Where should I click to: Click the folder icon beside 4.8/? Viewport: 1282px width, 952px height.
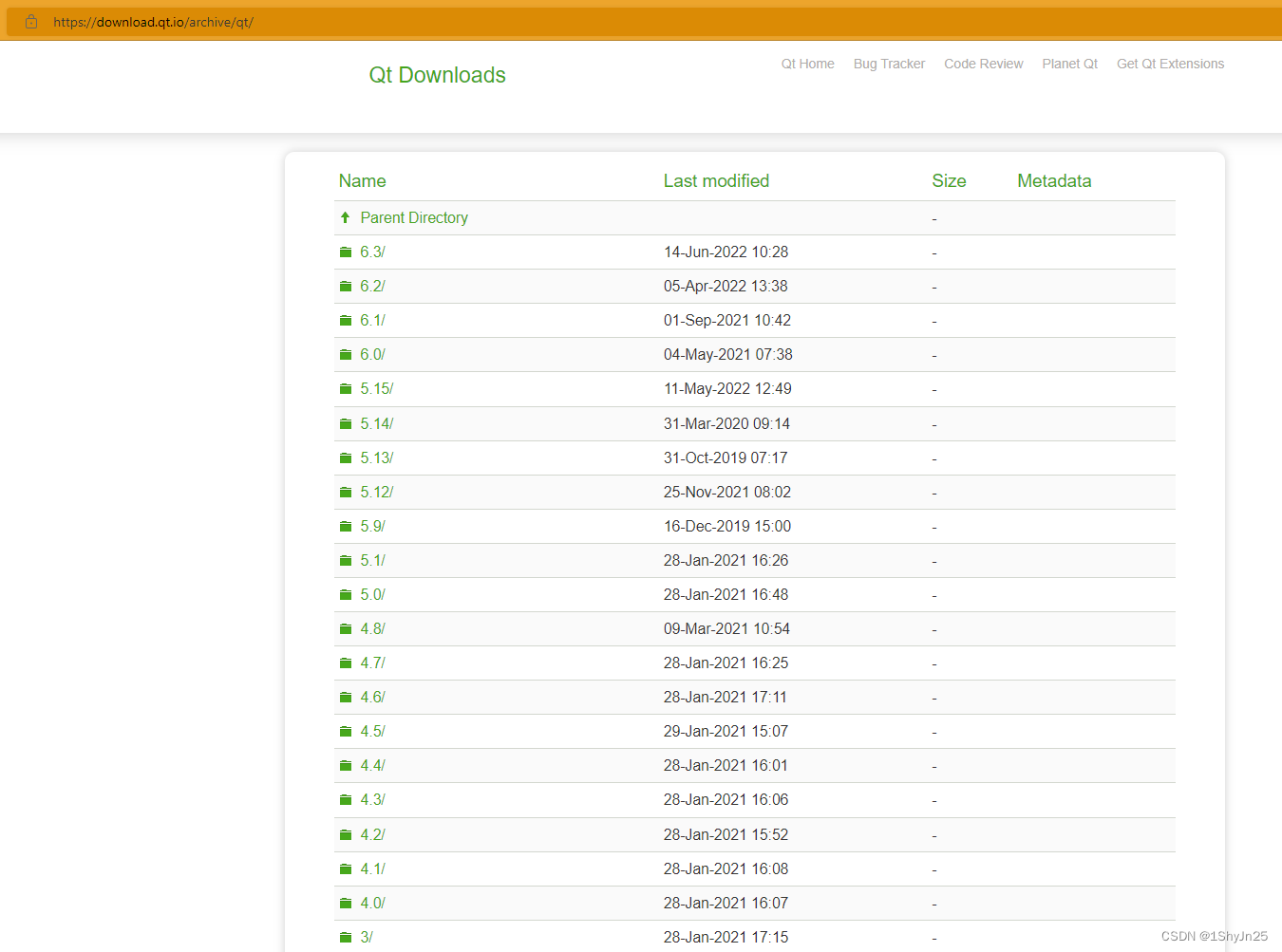tap(346, 629)
